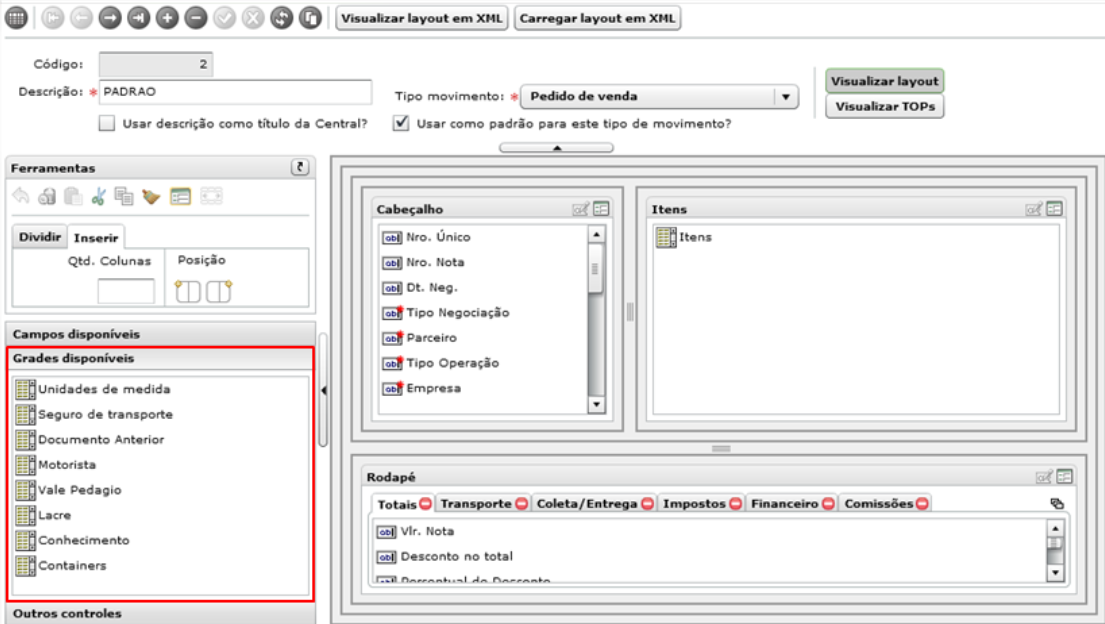Remove the Totais tab
1105x624 pixels.
tap(425, 503)
